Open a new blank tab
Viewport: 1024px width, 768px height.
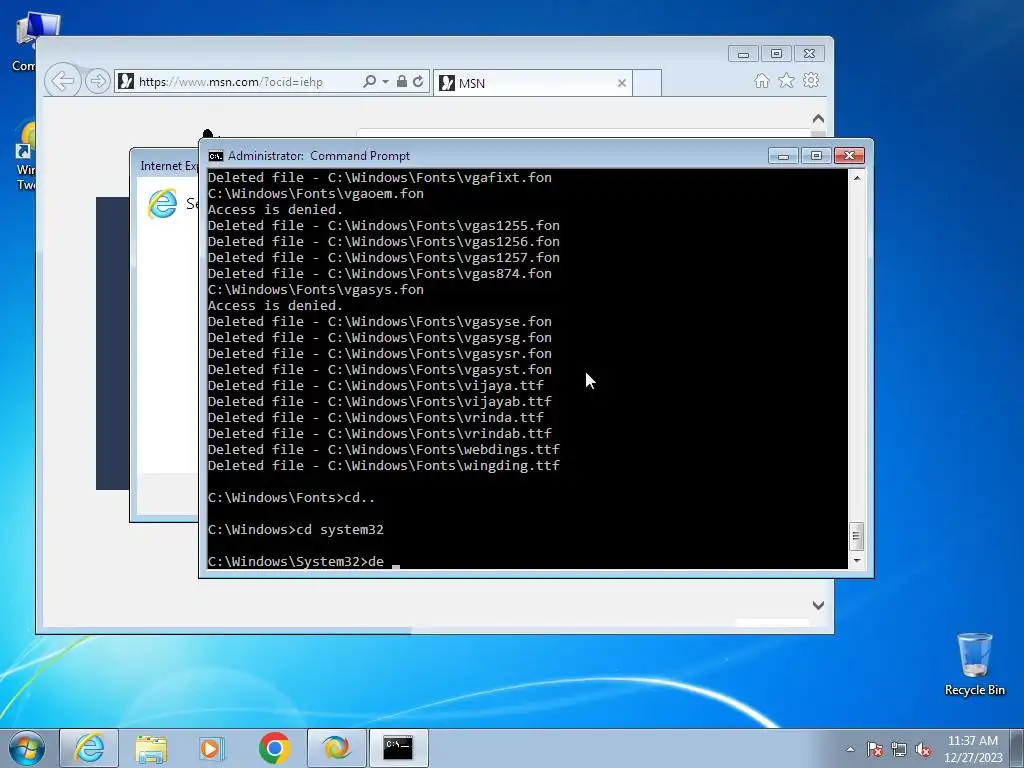coord(647,83)
